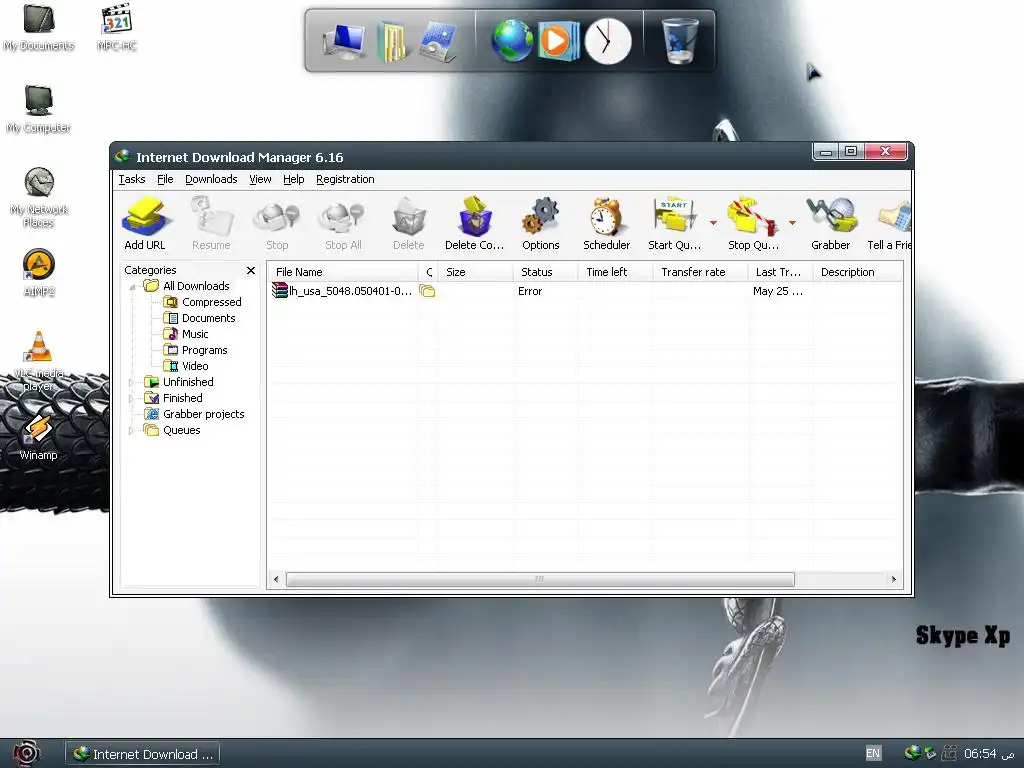This screenshot has height=768, width=1024.
Task: Open the View menu
Action: point(260,179)
